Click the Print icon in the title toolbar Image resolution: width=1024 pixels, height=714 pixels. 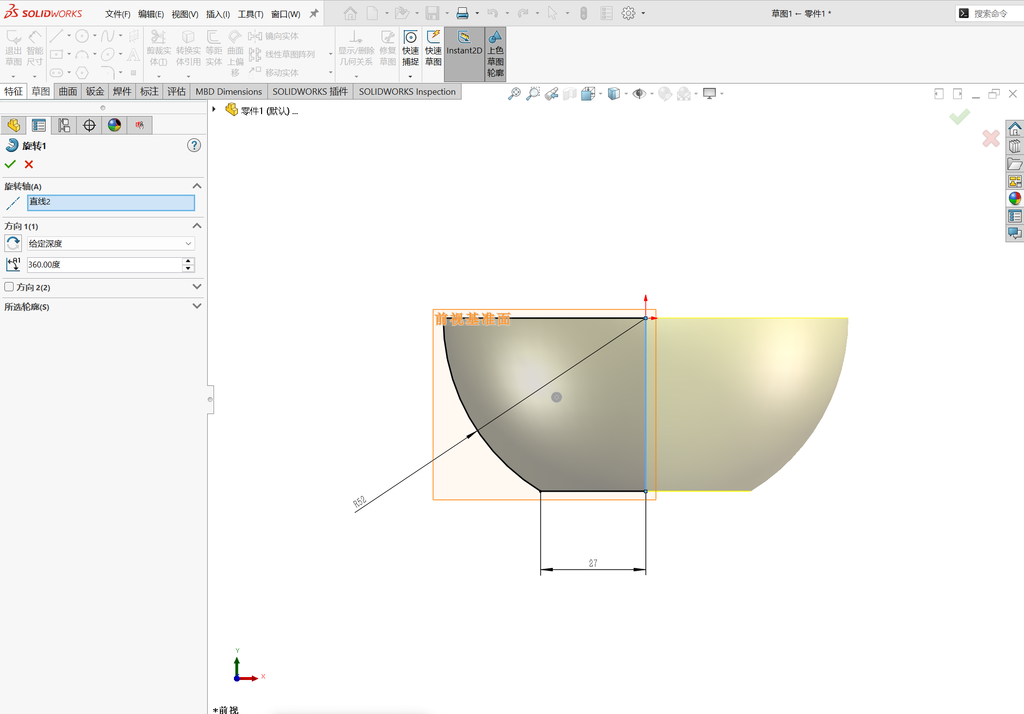(462, 13)
